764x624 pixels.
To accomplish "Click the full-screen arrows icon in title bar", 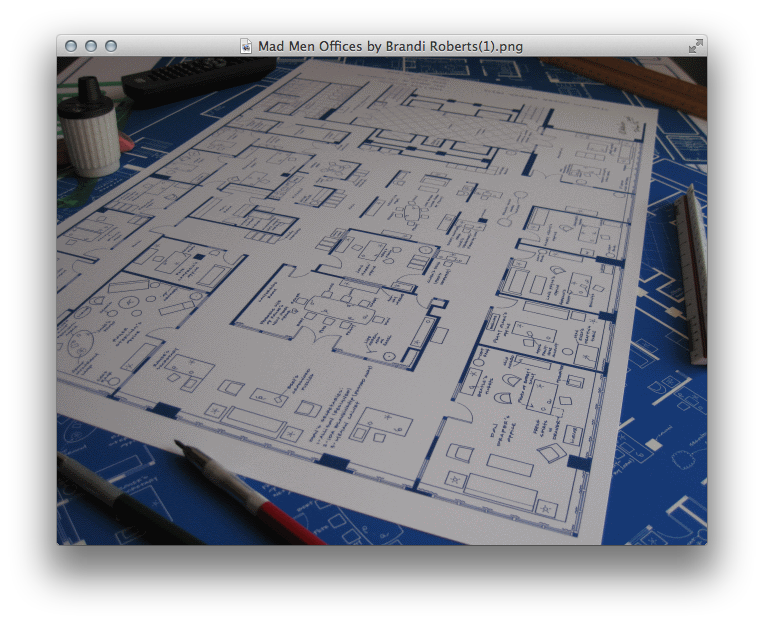I will pyautogui.click(x=695, y=46).
